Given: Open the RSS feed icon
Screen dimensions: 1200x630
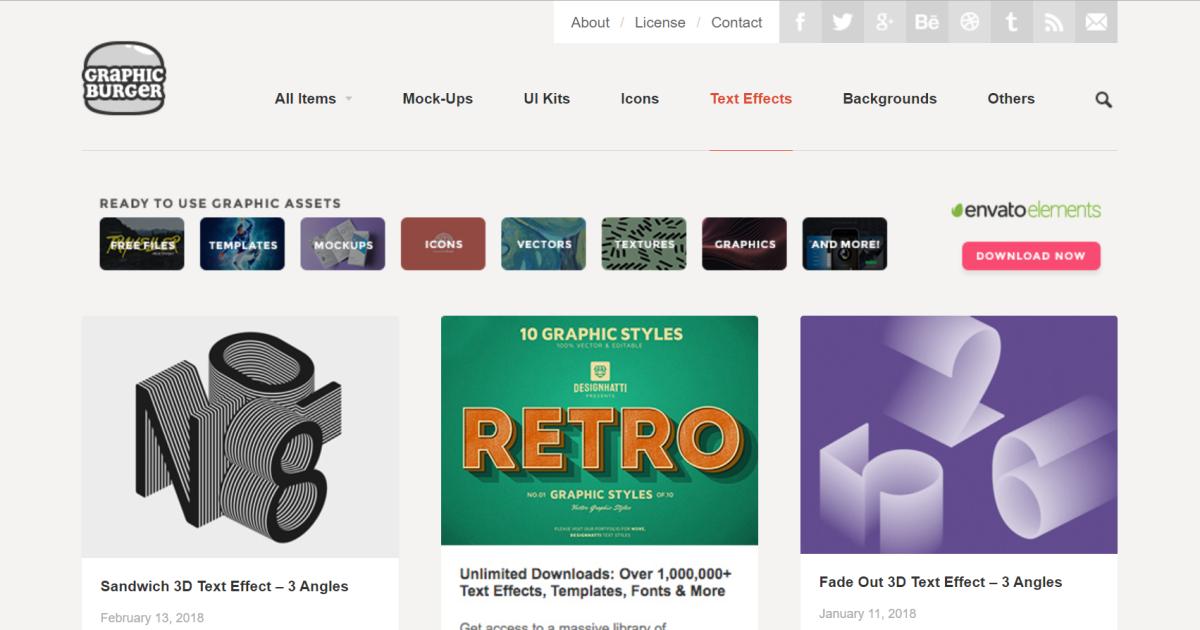Looking at the screenshot, I should tap(1054, 22).
